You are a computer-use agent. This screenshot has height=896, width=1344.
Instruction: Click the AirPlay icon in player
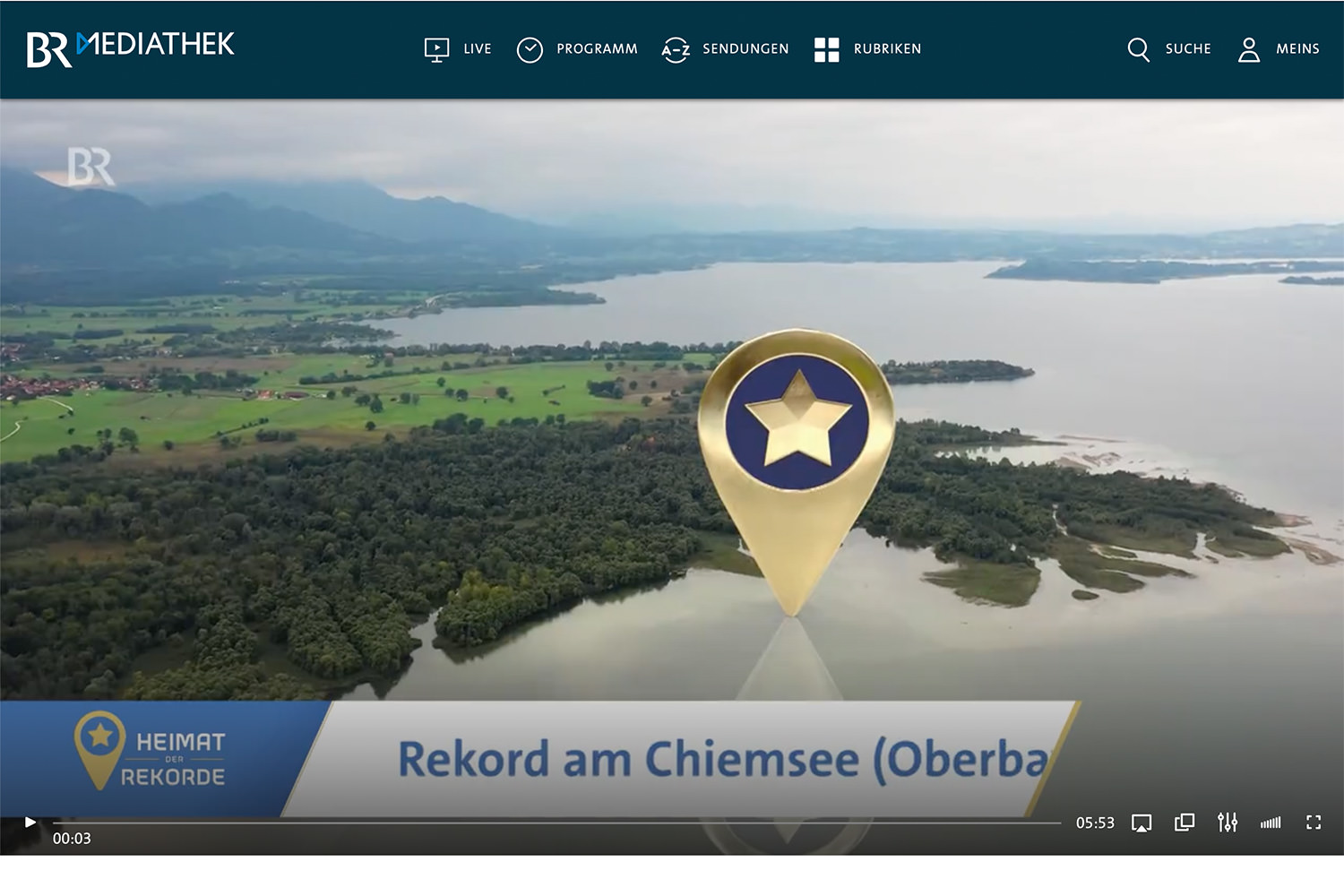(x=1142, y=823)
